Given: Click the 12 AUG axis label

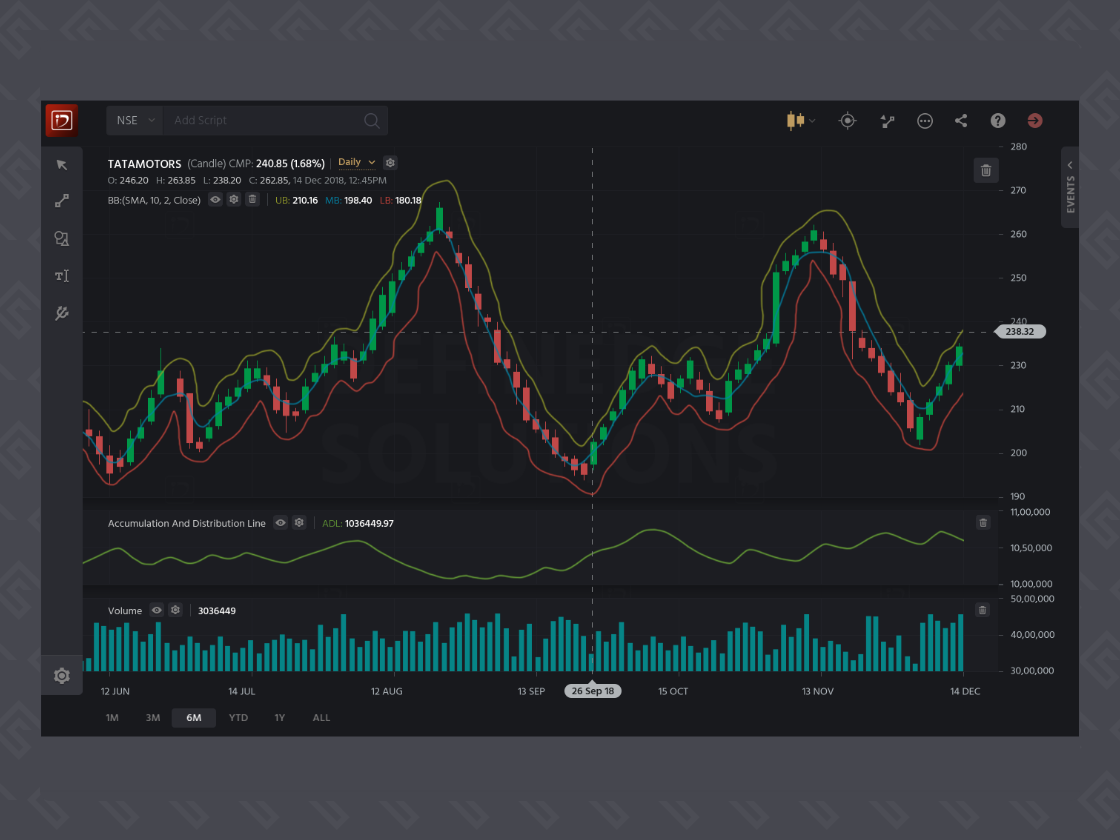Looking at the screenshot, I should pos(386,691).
